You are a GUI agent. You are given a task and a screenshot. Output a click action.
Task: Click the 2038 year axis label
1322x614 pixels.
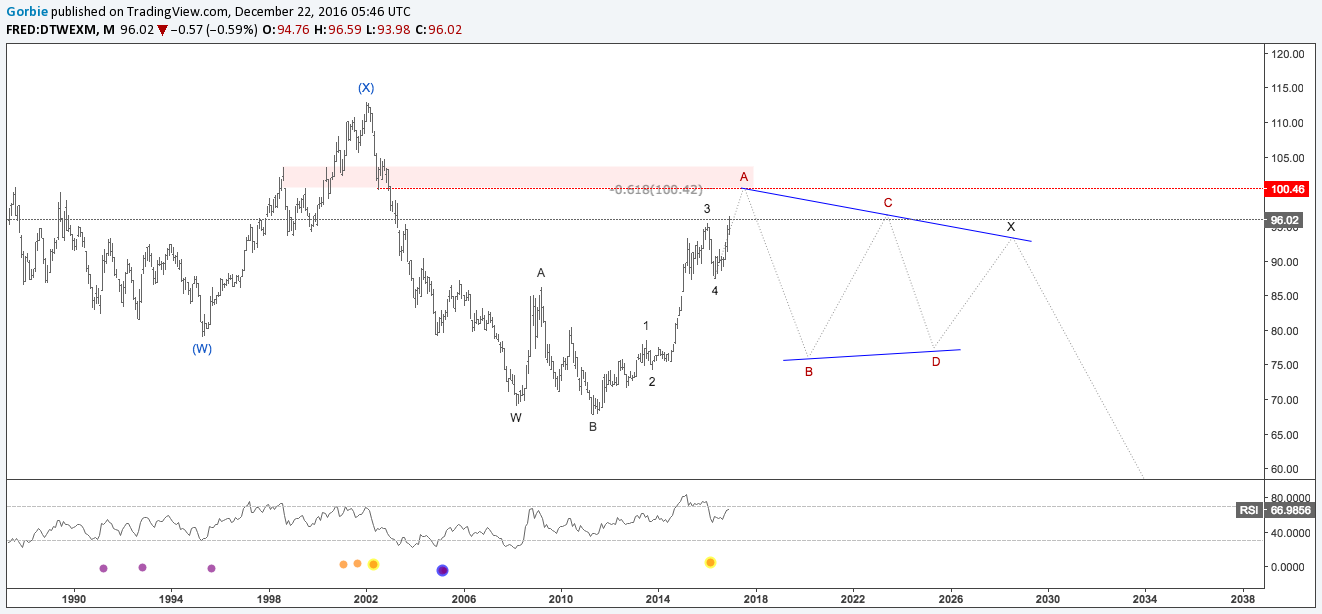[x=1243, y=600]
